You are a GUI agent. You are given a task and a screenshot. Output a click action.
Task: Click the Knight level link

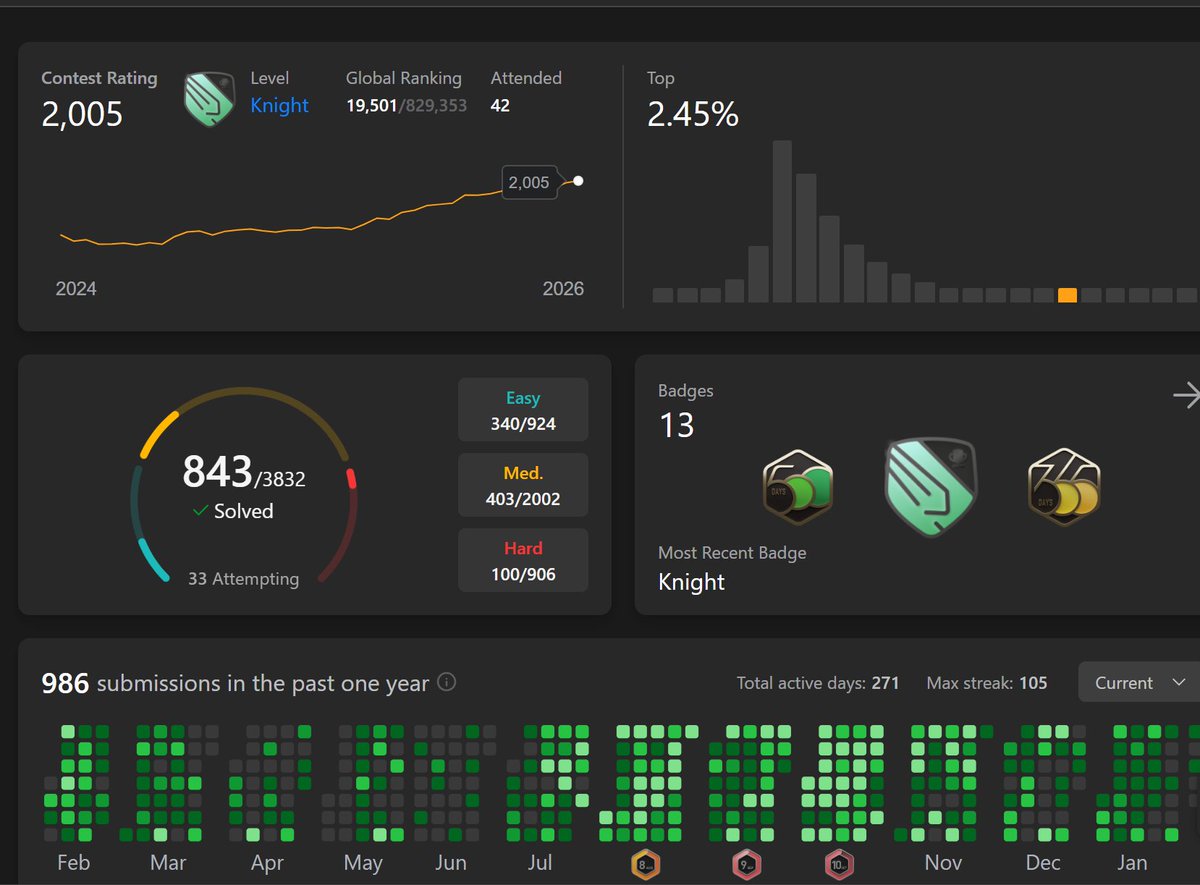pos(279,105)
